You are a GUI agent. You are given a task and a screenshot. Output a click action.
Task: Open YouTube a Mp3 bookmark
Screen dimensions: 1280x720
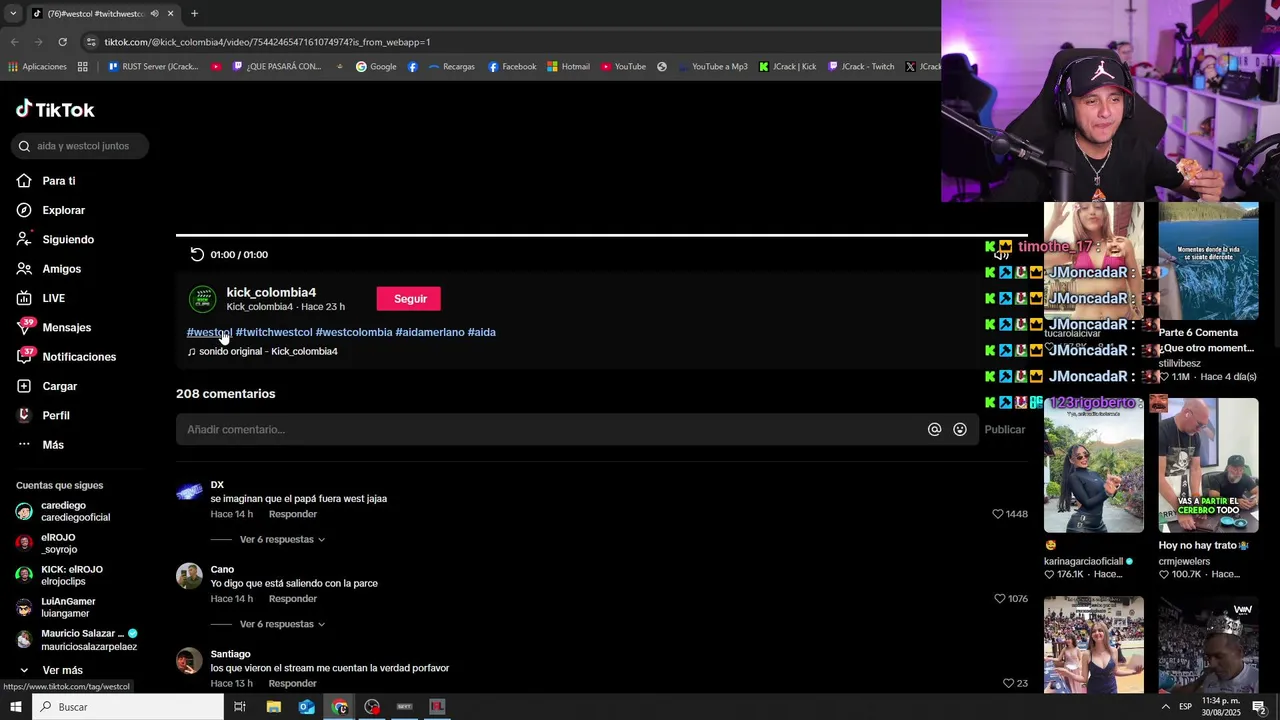[712, 67]
